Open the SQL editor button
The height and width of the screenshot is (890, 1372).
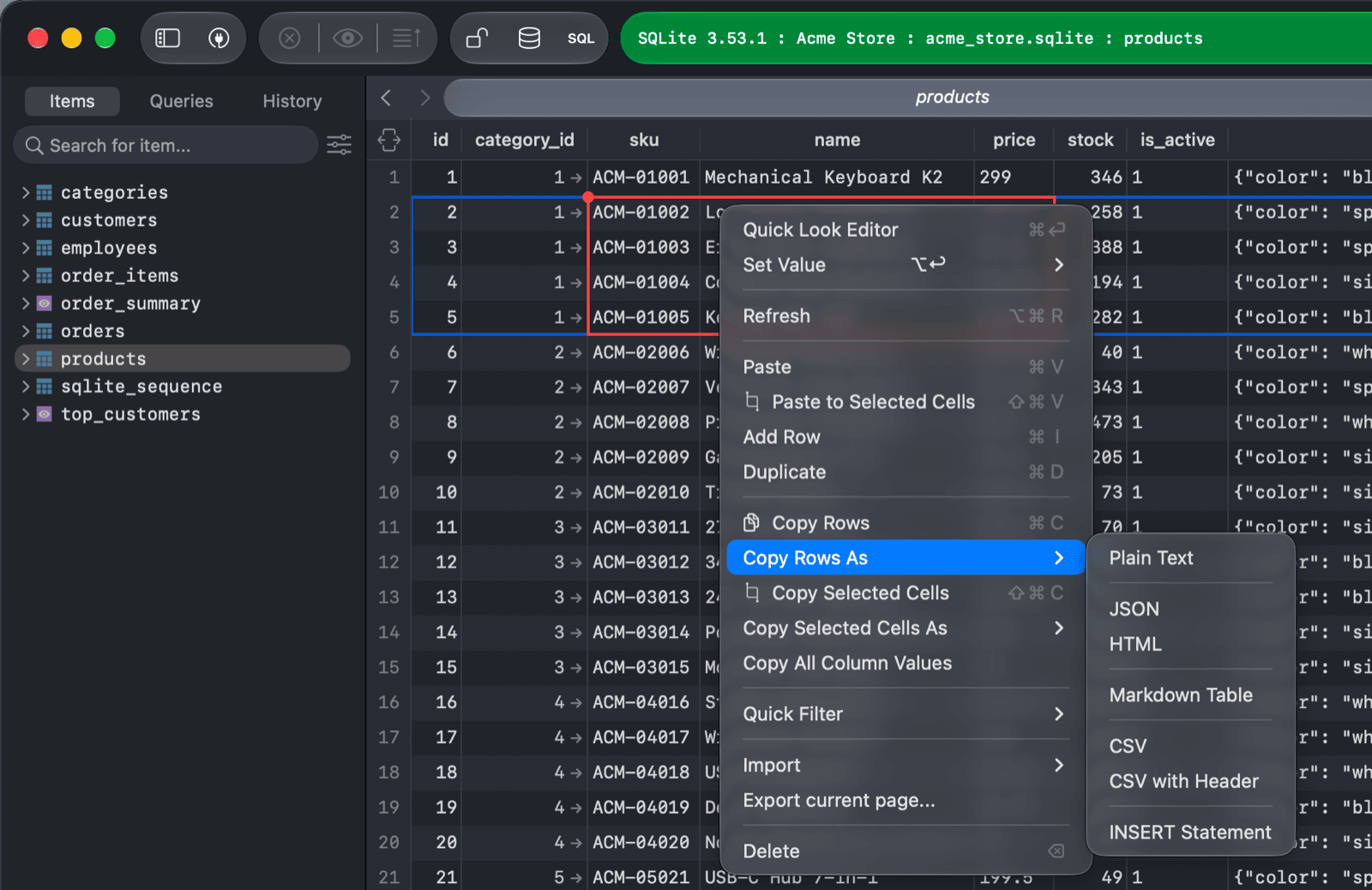(581, 38)
